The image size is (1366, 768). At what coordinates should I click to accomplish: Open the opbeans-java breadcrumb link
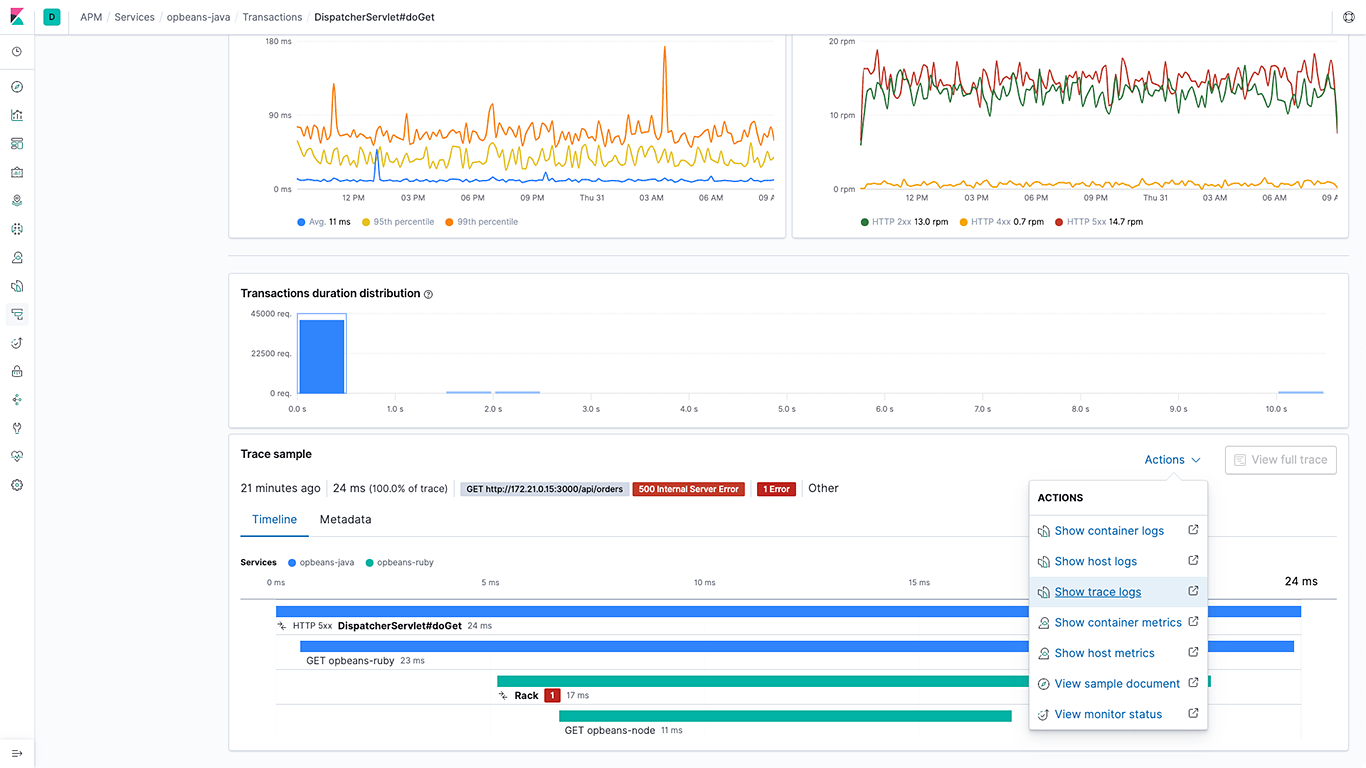[x=197, y=17]
